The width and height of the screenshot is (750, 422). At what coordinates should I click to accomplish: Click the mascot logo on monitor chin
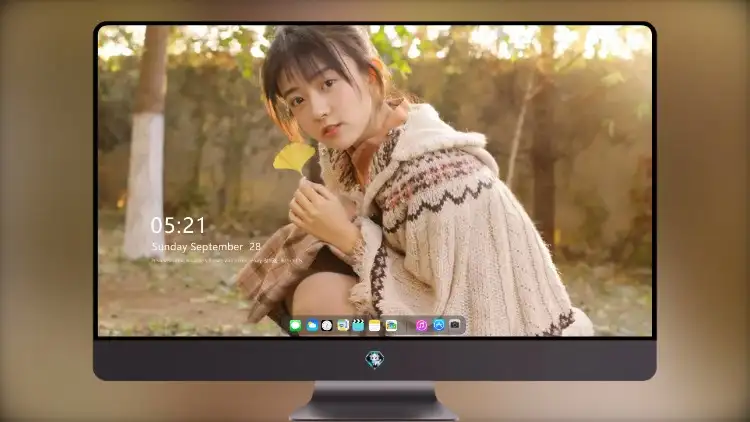tap(375, 359)
